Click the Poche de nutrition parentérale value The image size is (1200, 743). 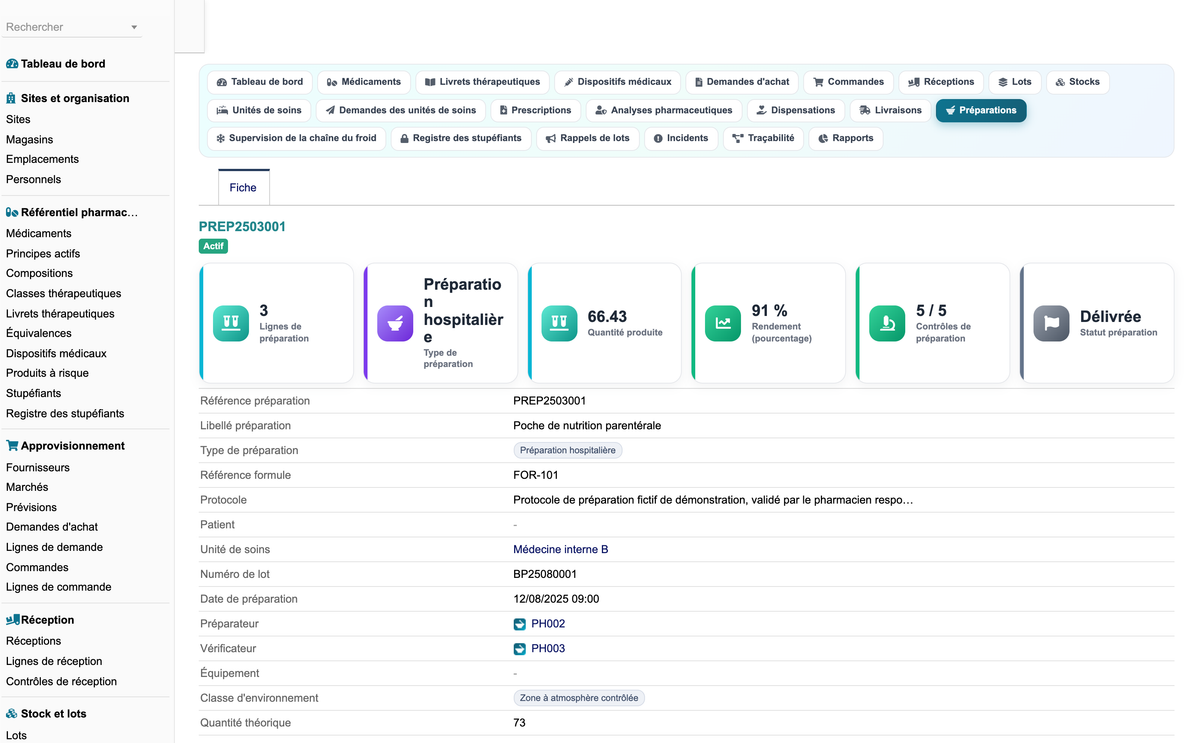(x=587, y=426)
